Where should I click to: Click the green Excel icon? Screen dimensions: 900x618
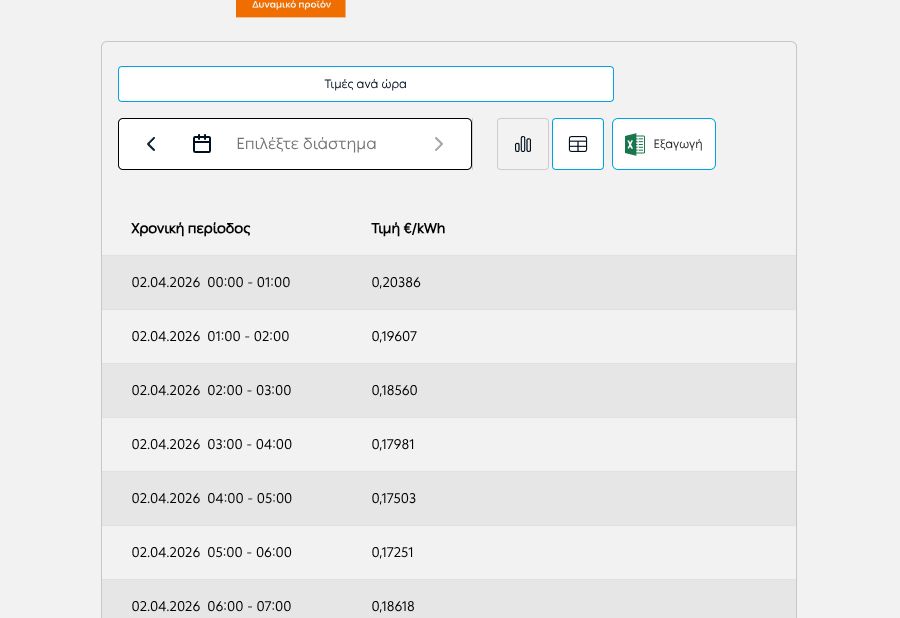tap(635, 144)
